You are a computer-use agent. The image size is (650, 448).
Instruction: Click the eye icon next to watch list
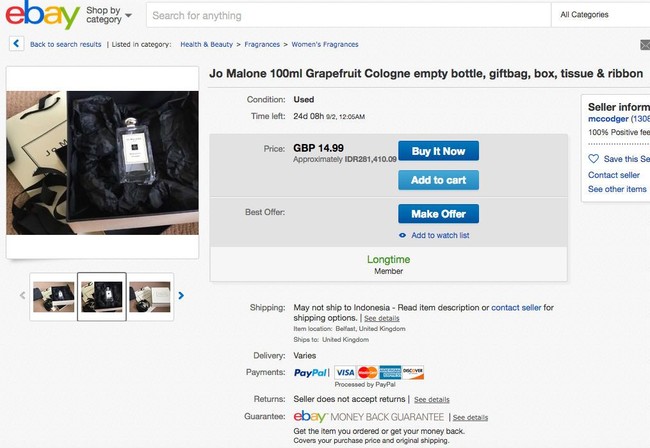tap(402, 235)
